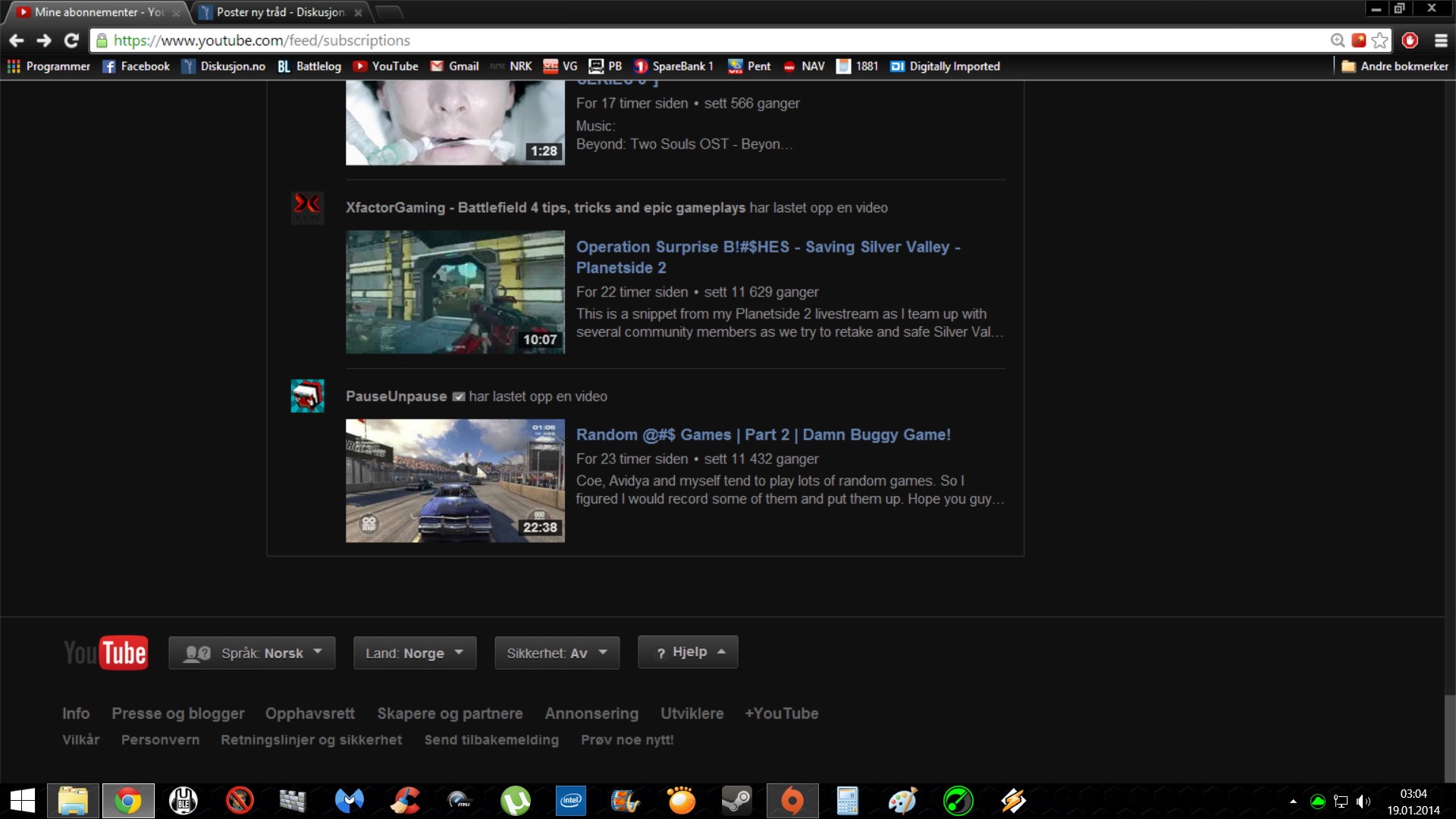Open the 1:28 video thumbnail
The height and width of the screenshot is (819, 1456).
[x=455, y=122]
